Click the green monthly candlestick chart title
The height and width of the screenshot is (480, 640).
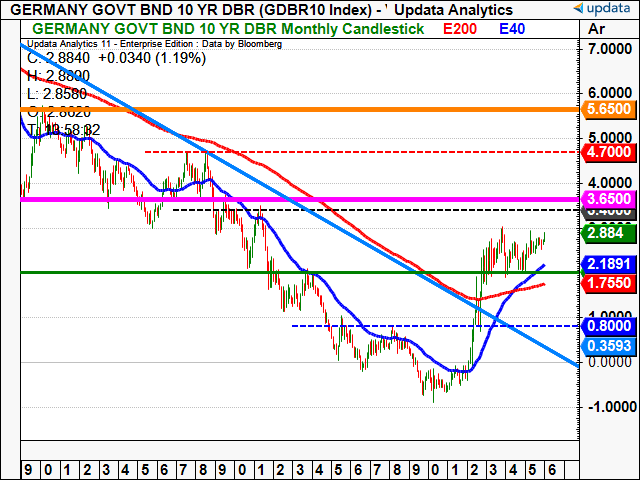[x=230, y=30]
